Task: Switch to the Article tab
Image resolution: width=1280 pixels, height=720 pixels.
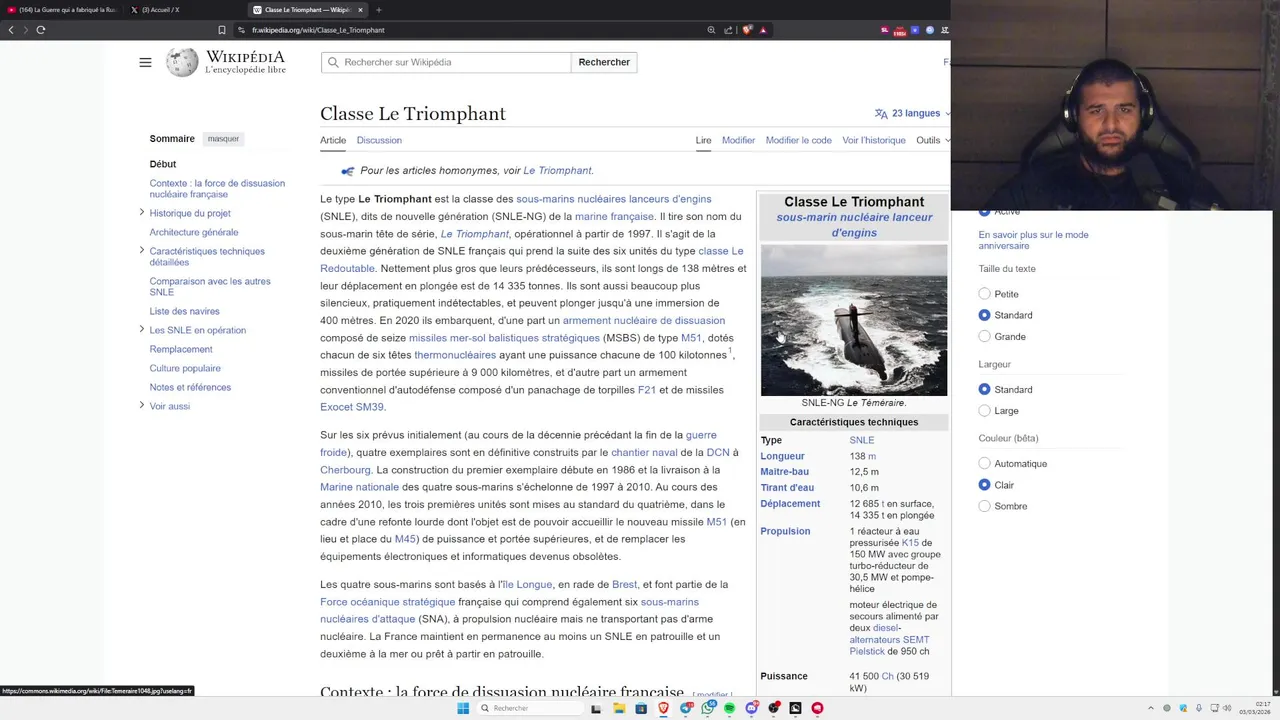Action: click(333, 140)
